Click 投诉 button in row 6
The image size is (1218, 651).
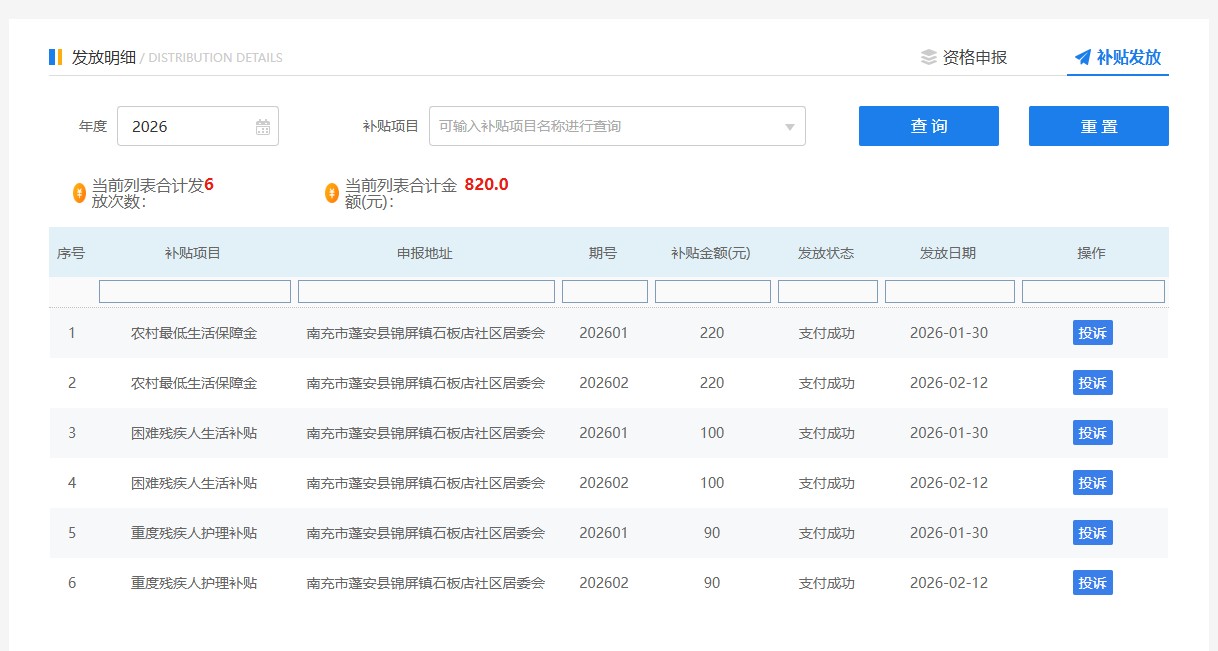pos(1092,583)
